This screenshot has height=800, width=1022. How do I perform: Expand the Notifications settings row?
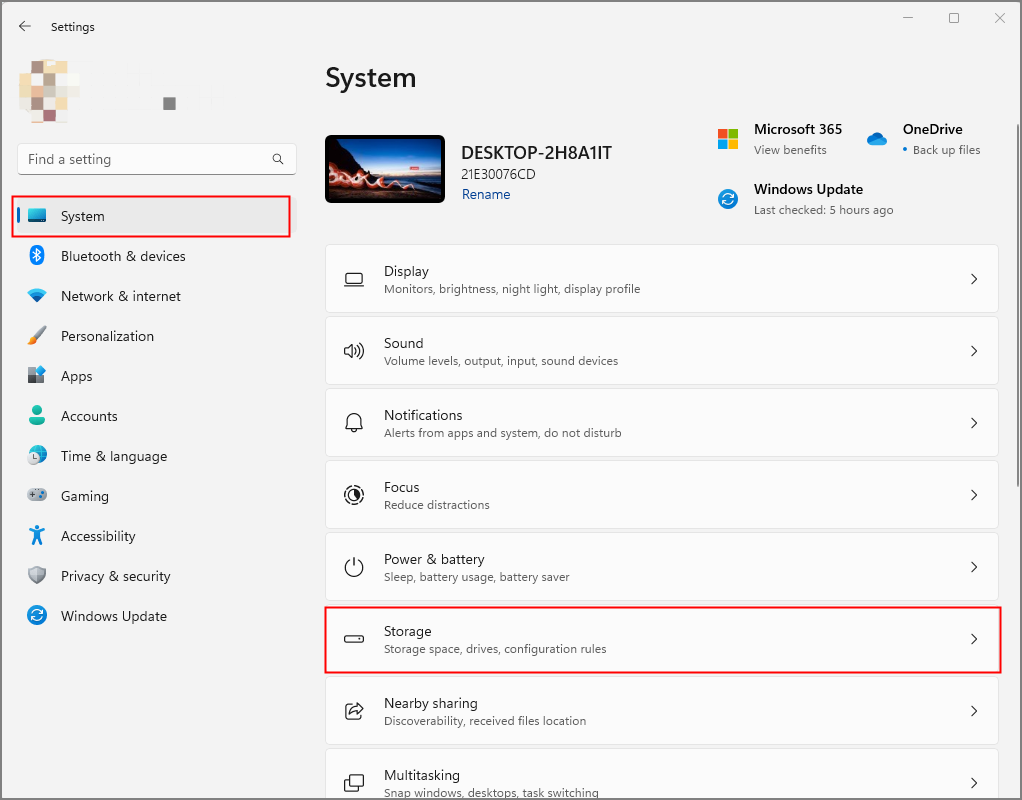[x=661, y=422]
